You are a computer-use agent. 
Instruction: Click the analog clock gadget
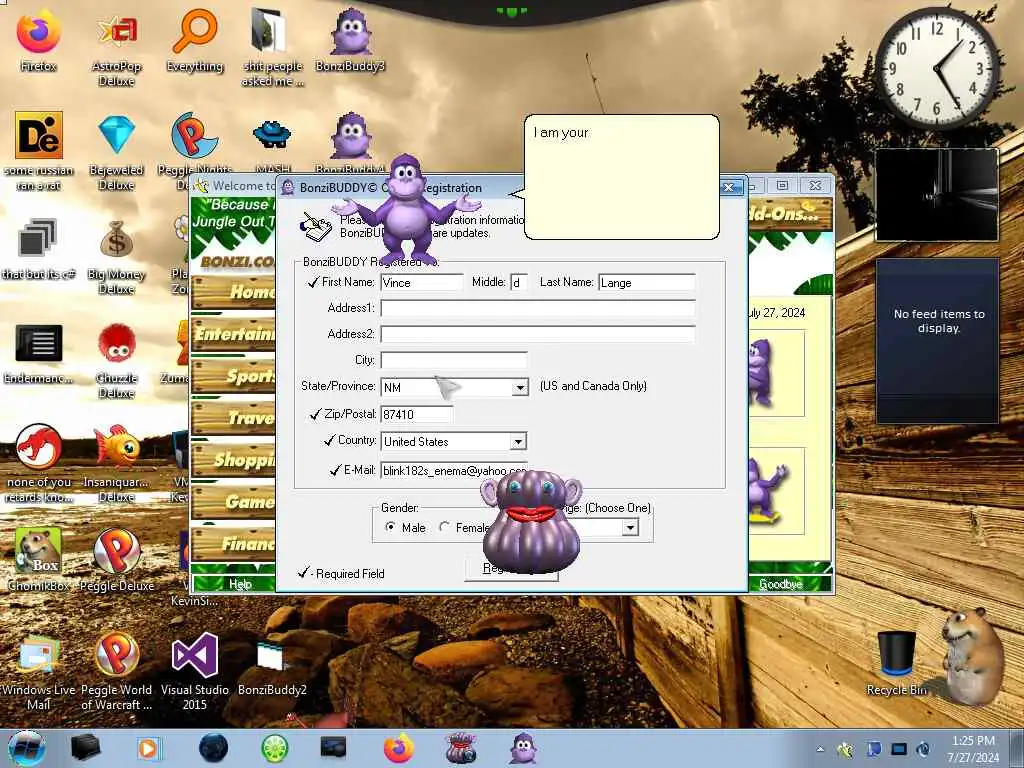click(x=936, y=68)
